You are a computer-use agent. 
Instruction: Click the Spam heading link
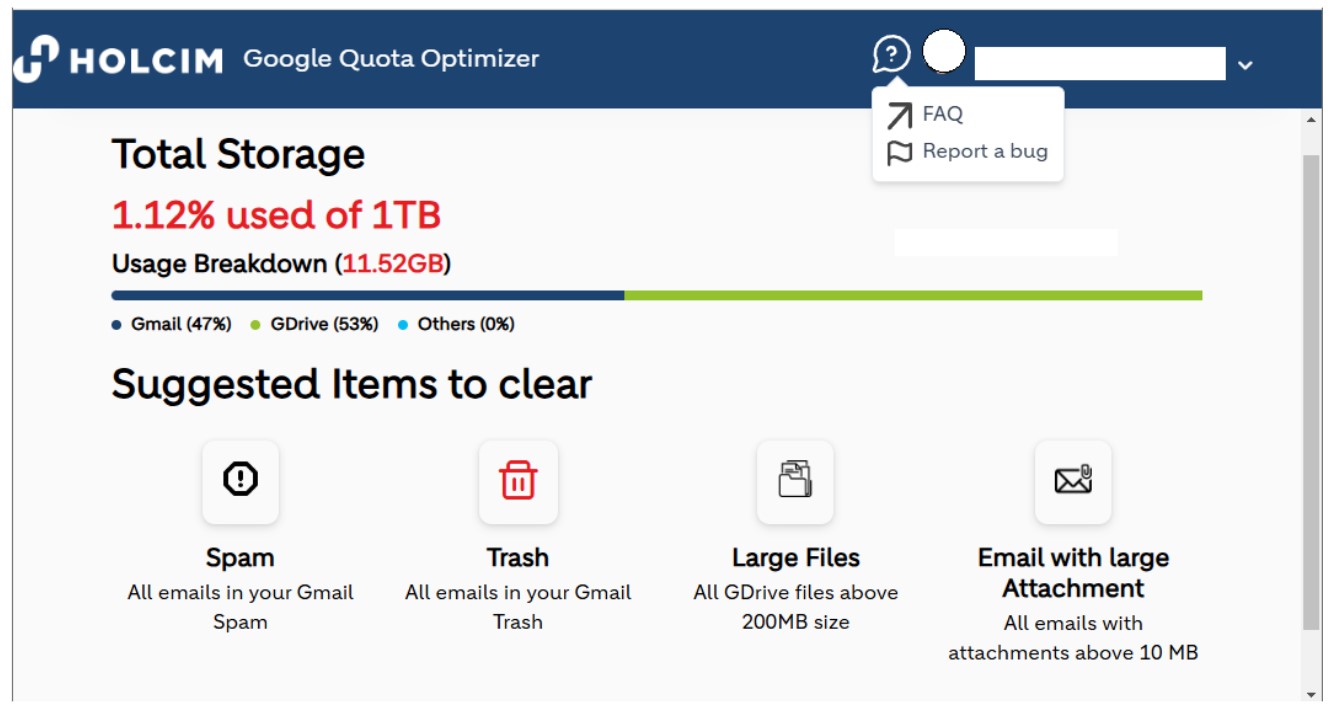pos(240,557)
